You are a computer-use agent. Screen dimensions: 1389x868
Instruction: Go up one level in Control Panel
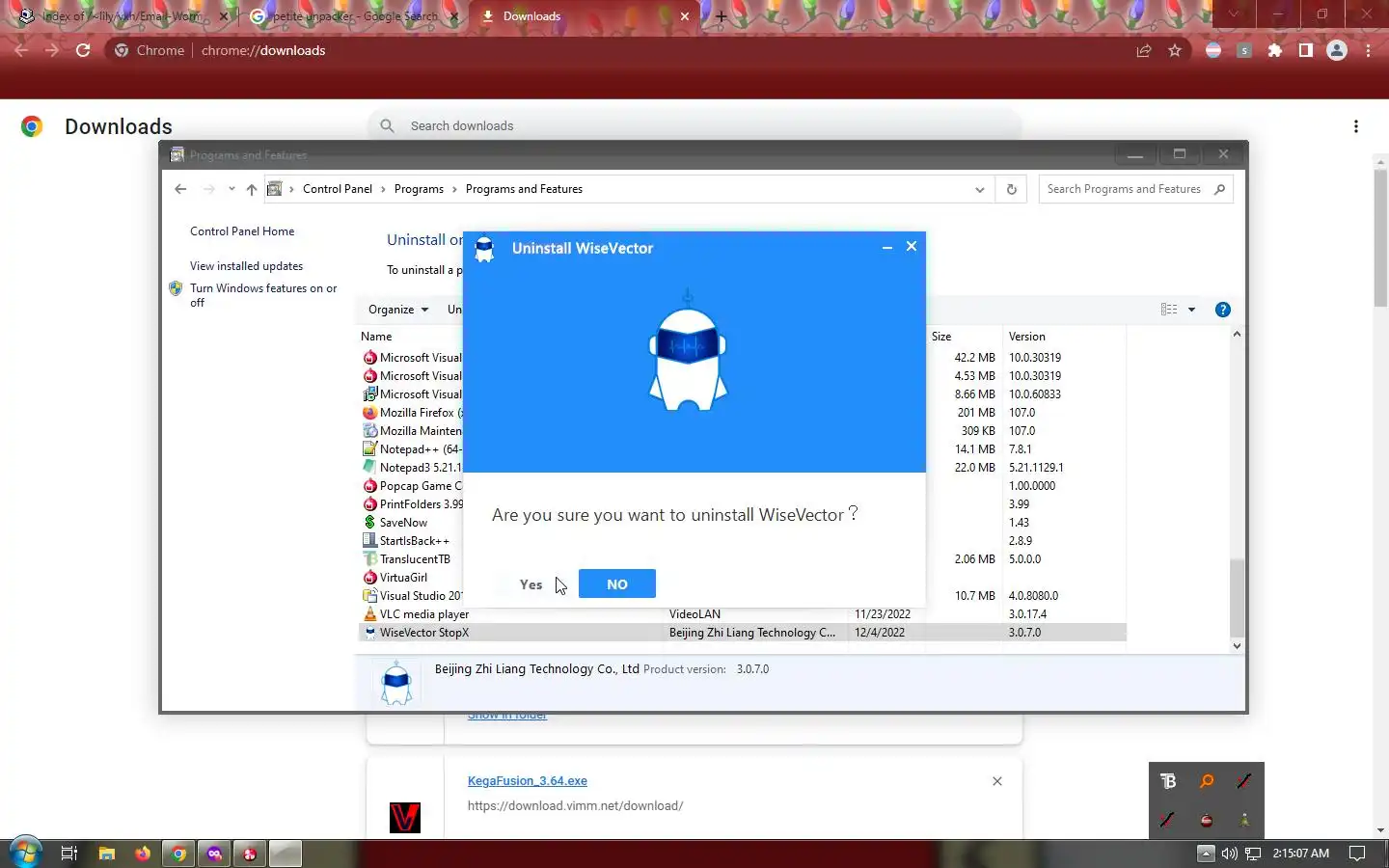(252, 189)
